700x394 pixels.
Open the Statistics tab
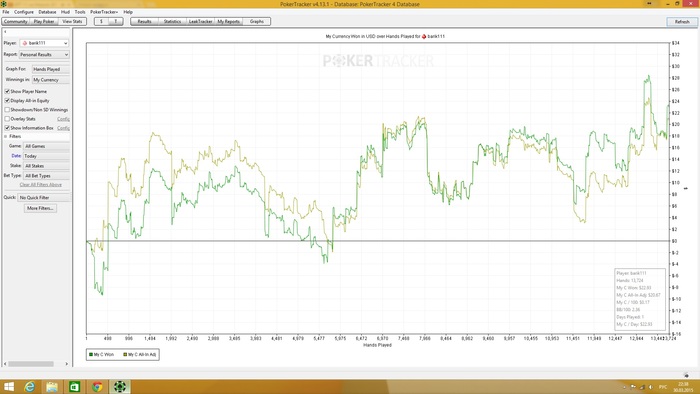point(172,21)
